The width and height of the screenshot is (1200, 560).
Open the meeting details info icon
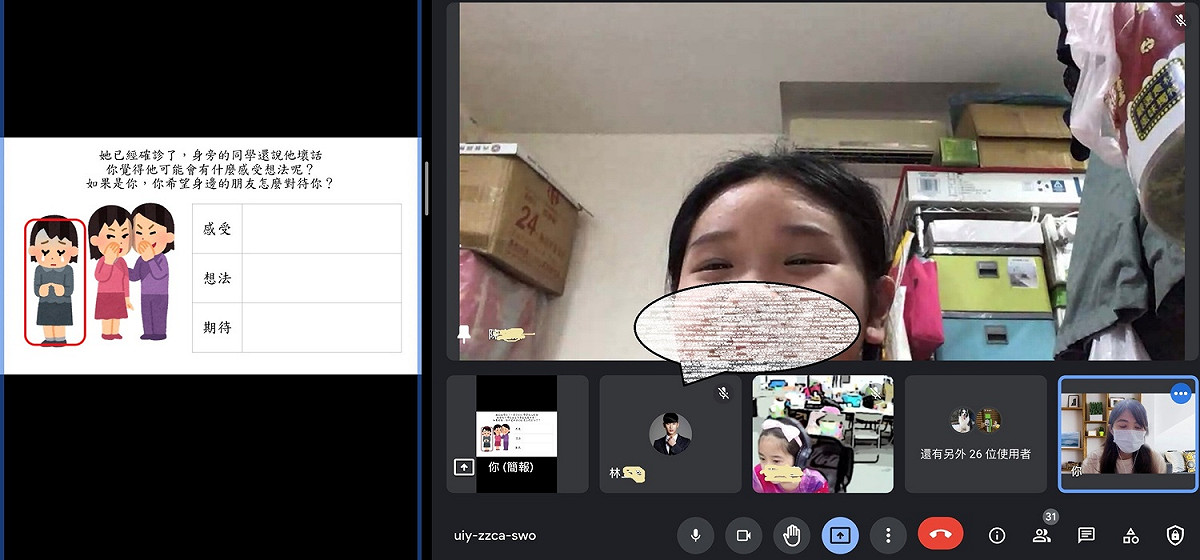point(997,535)
